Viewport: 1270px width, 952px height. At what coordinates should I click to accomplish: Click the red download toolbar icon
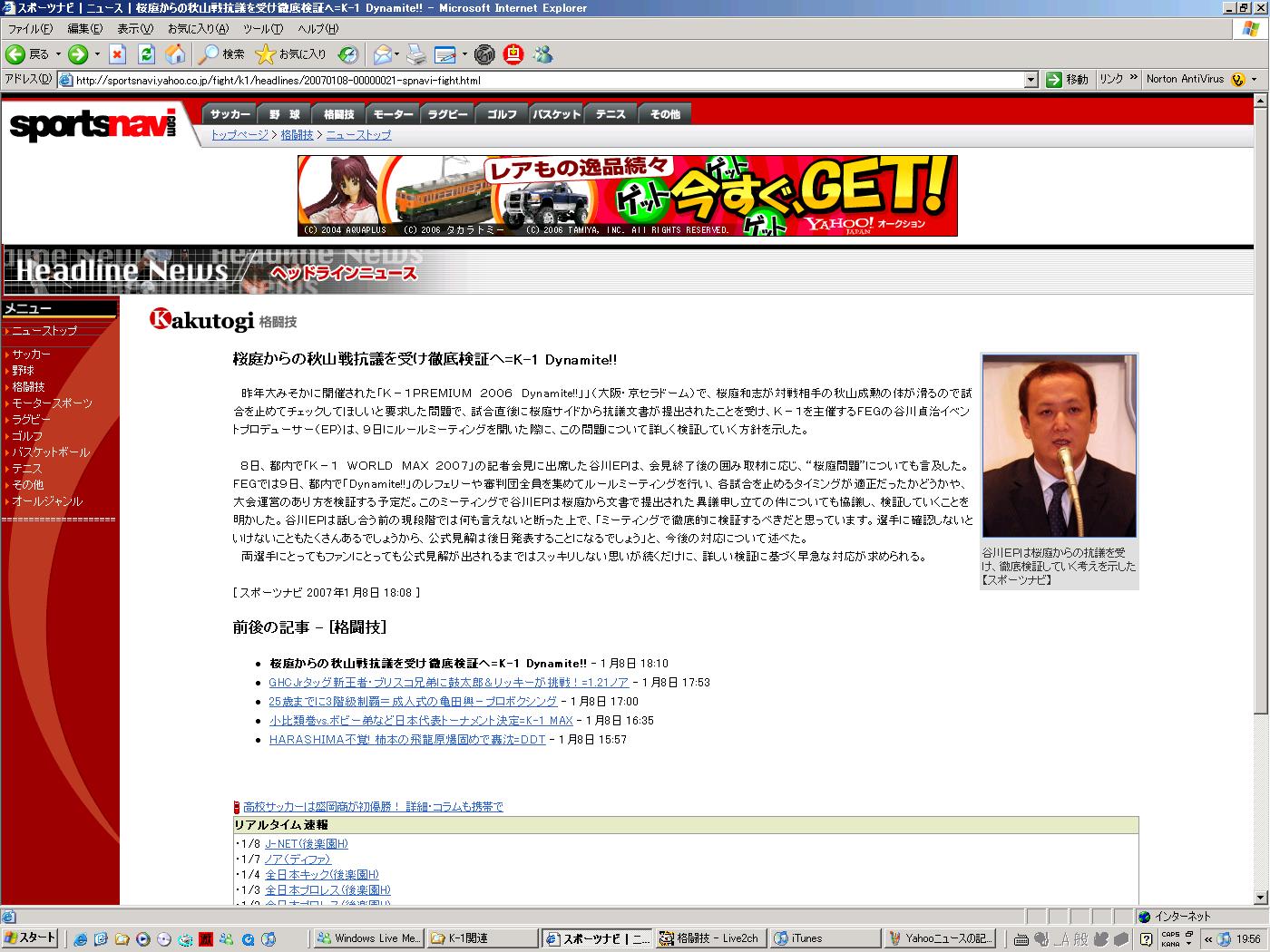click(x=514, y=54)
